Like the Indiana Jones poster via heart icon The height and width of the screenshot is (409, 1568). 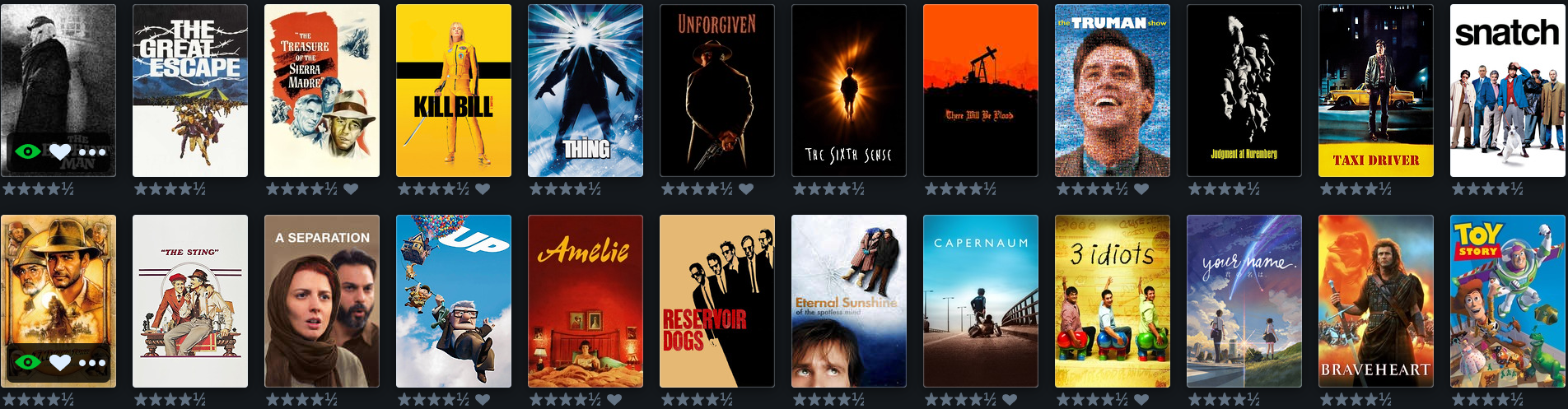pyautogui.click(x=60, y=362)
